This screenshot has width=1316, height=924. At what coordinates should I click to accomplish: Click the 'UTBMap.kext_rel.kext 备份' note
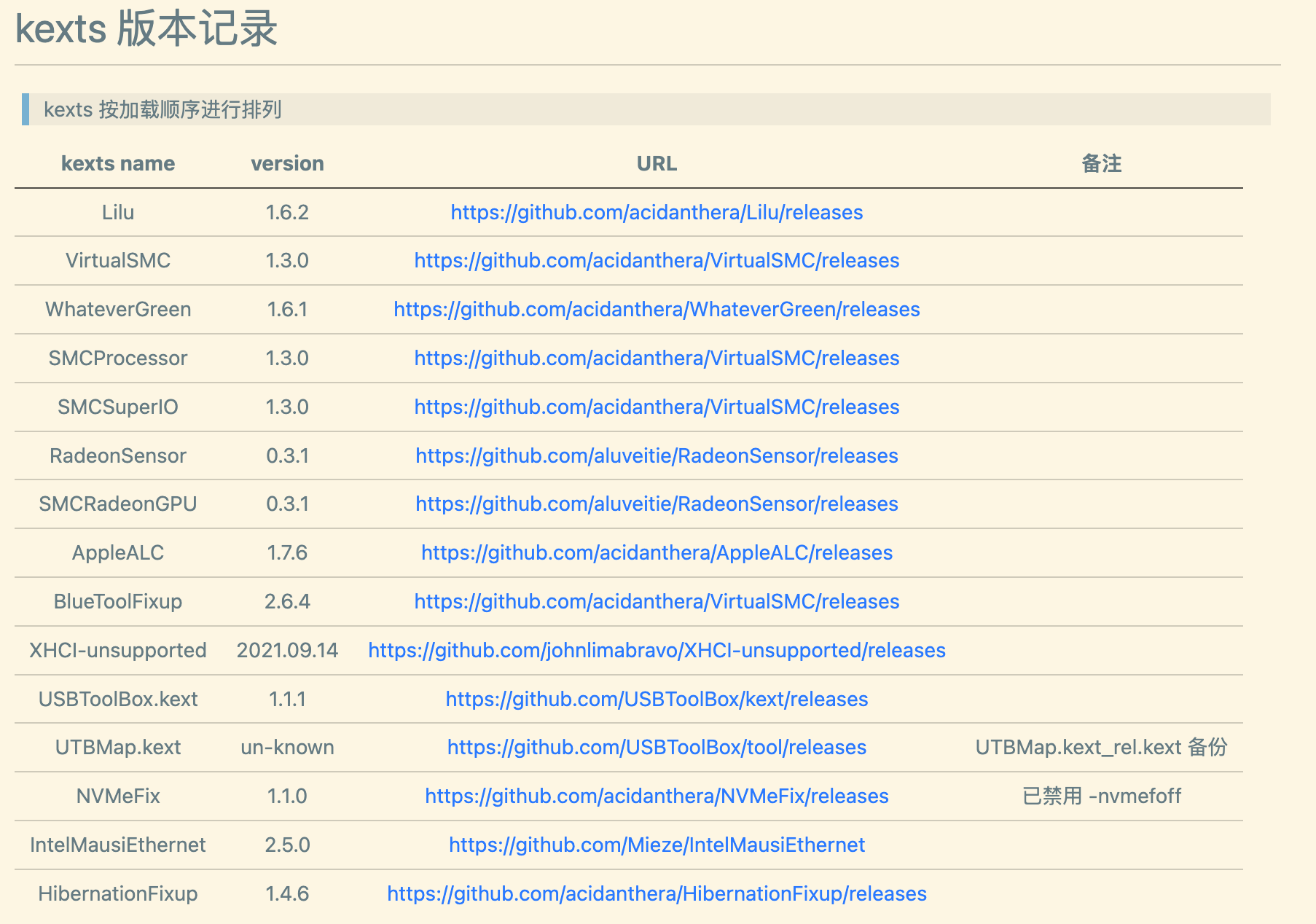pos(1101,747)
